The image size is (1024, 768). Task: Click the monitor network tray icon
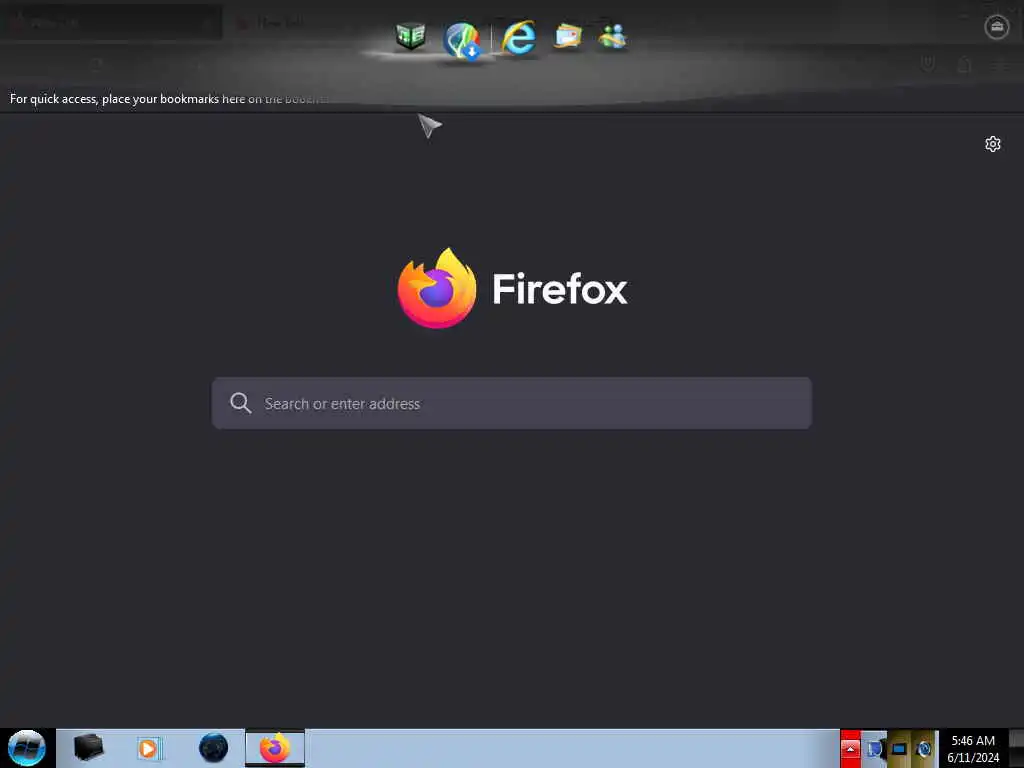[x=899, y=748]
